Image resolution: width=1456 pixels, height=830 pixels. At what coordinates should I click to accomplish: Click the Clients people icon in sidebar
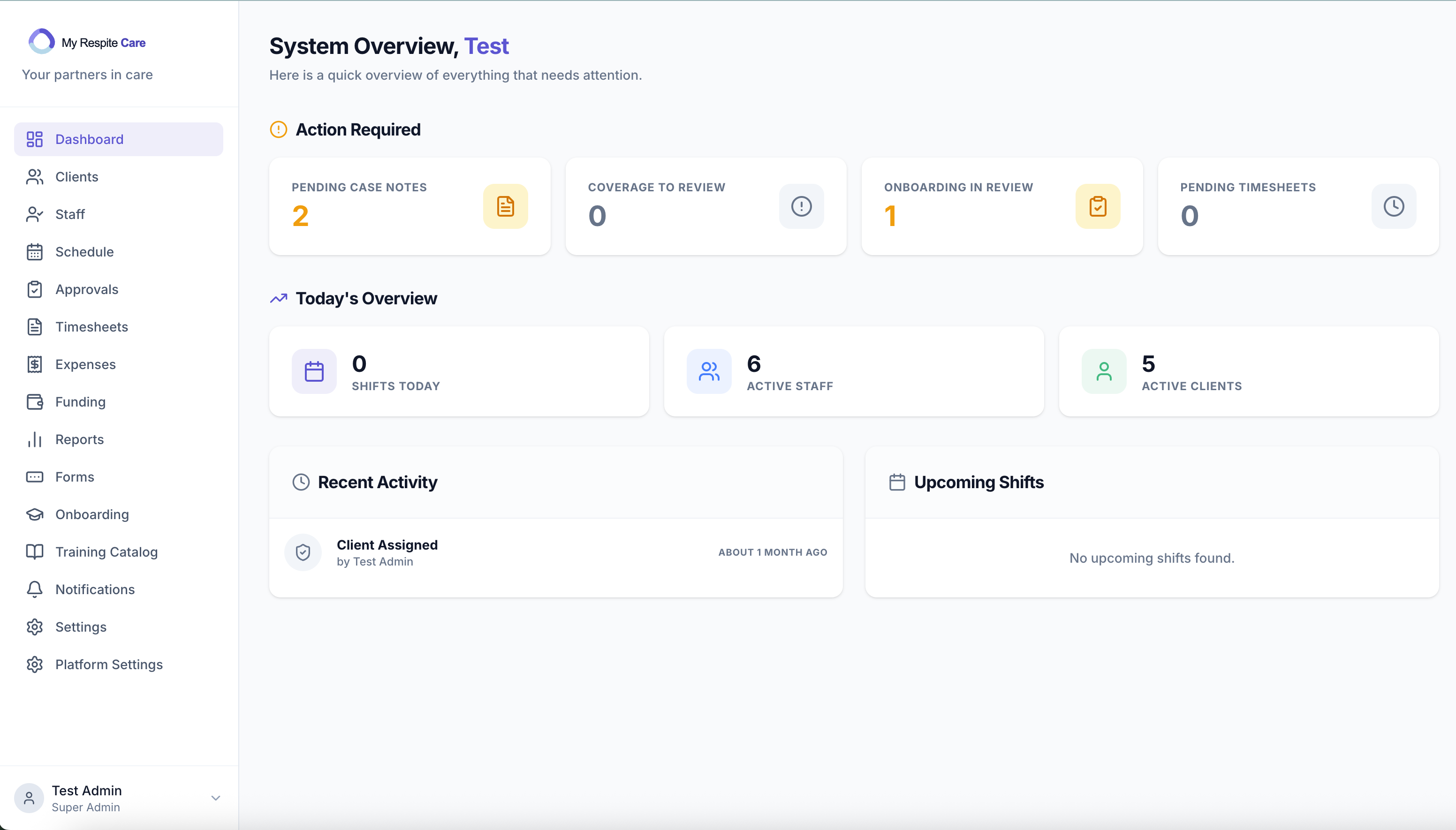(35, 177)
